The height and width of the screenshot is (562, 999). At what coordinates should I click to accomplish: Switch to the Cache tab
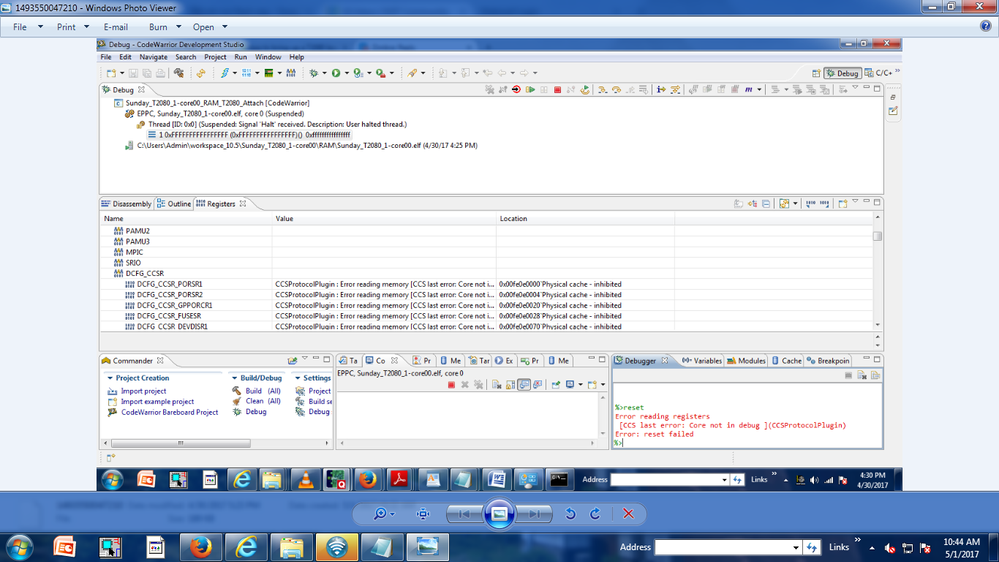[786, 361]
